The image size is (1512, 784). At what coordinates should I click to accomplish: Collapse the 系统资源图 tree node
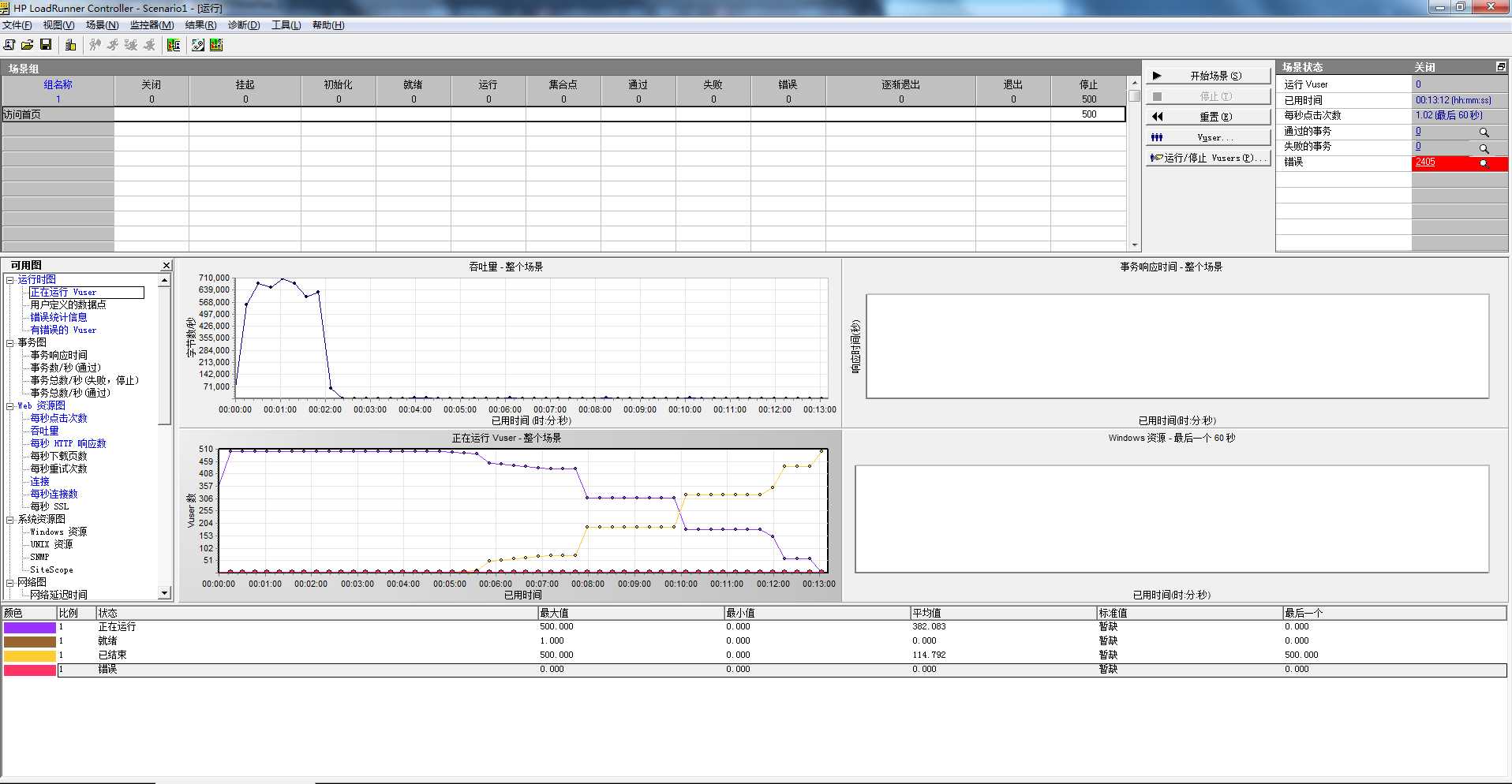point(10,520)
